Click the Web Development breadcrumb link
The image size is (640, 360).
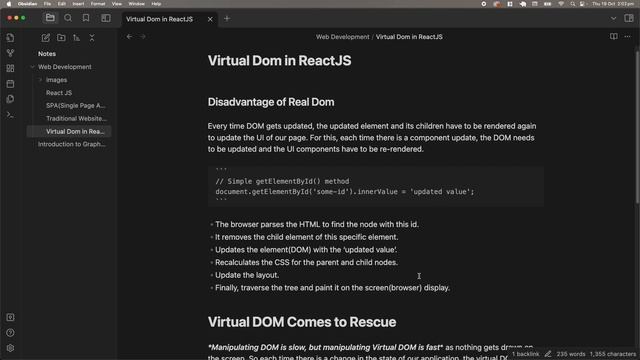342,37
